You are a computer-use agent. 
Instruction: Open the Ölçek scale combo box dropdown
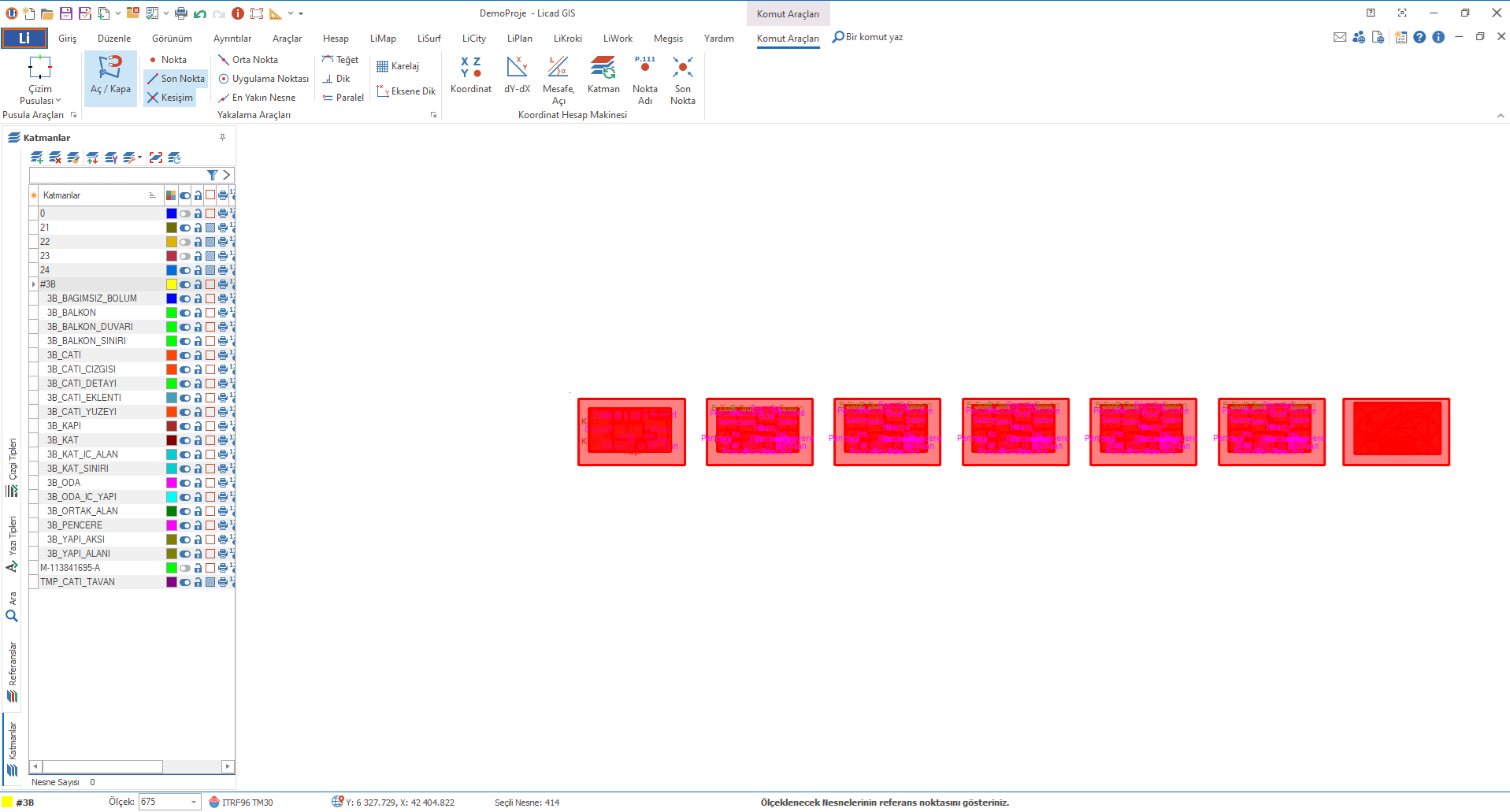click(x=194, y=803)
